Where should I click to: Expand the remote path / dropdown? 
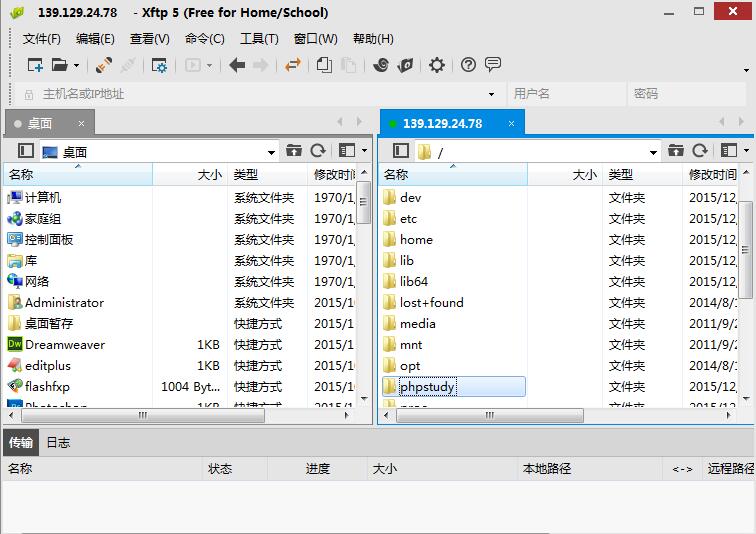(653, 152)
